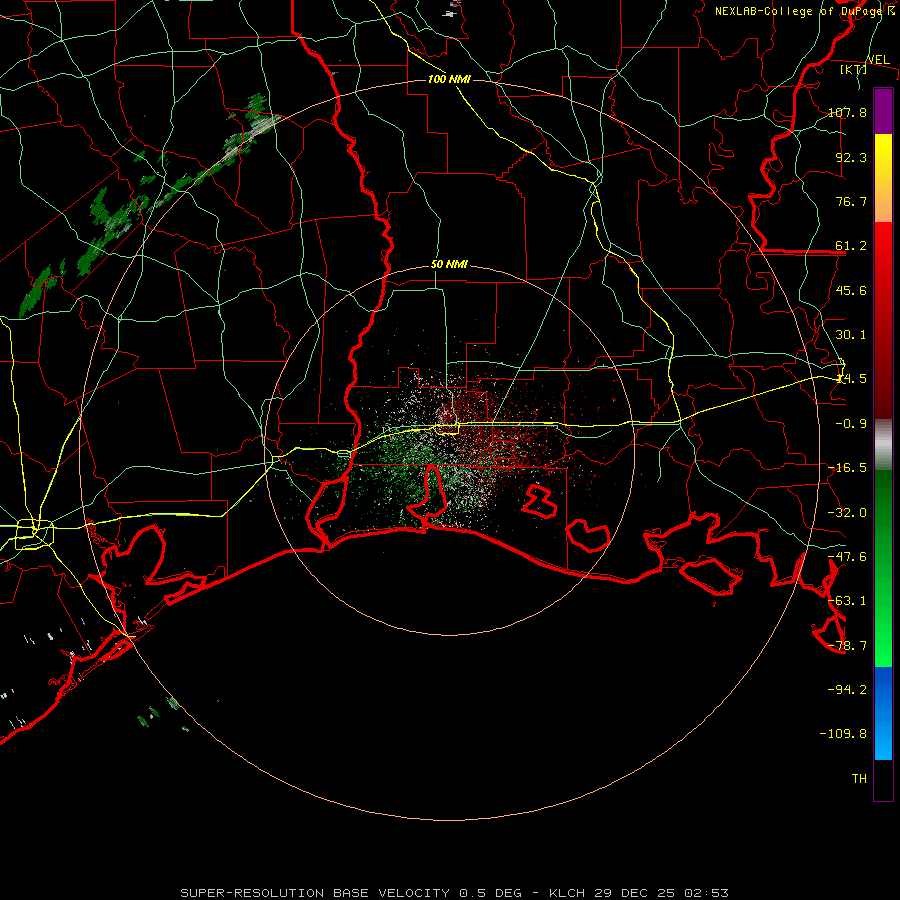The image size is (900, 900).
Task: Pick the gray near-zero segment of velocity scale
Action: (x=883, y=445)
